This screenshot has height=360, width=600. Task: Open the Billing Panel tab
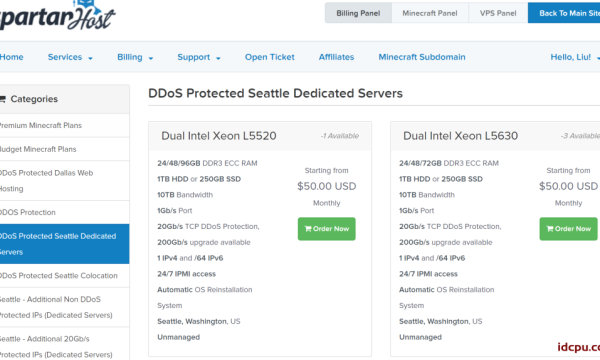[x=358, y=13]
